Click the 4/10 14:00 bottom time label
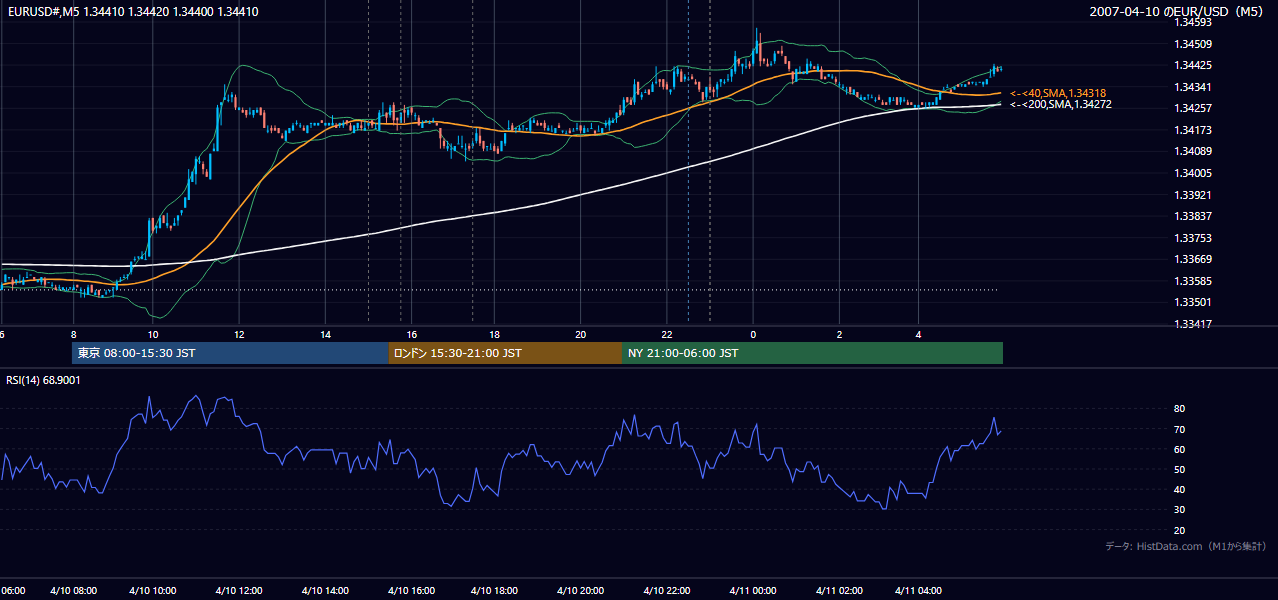This screenshot has height=600, width=1278. (x=325, y=591)
